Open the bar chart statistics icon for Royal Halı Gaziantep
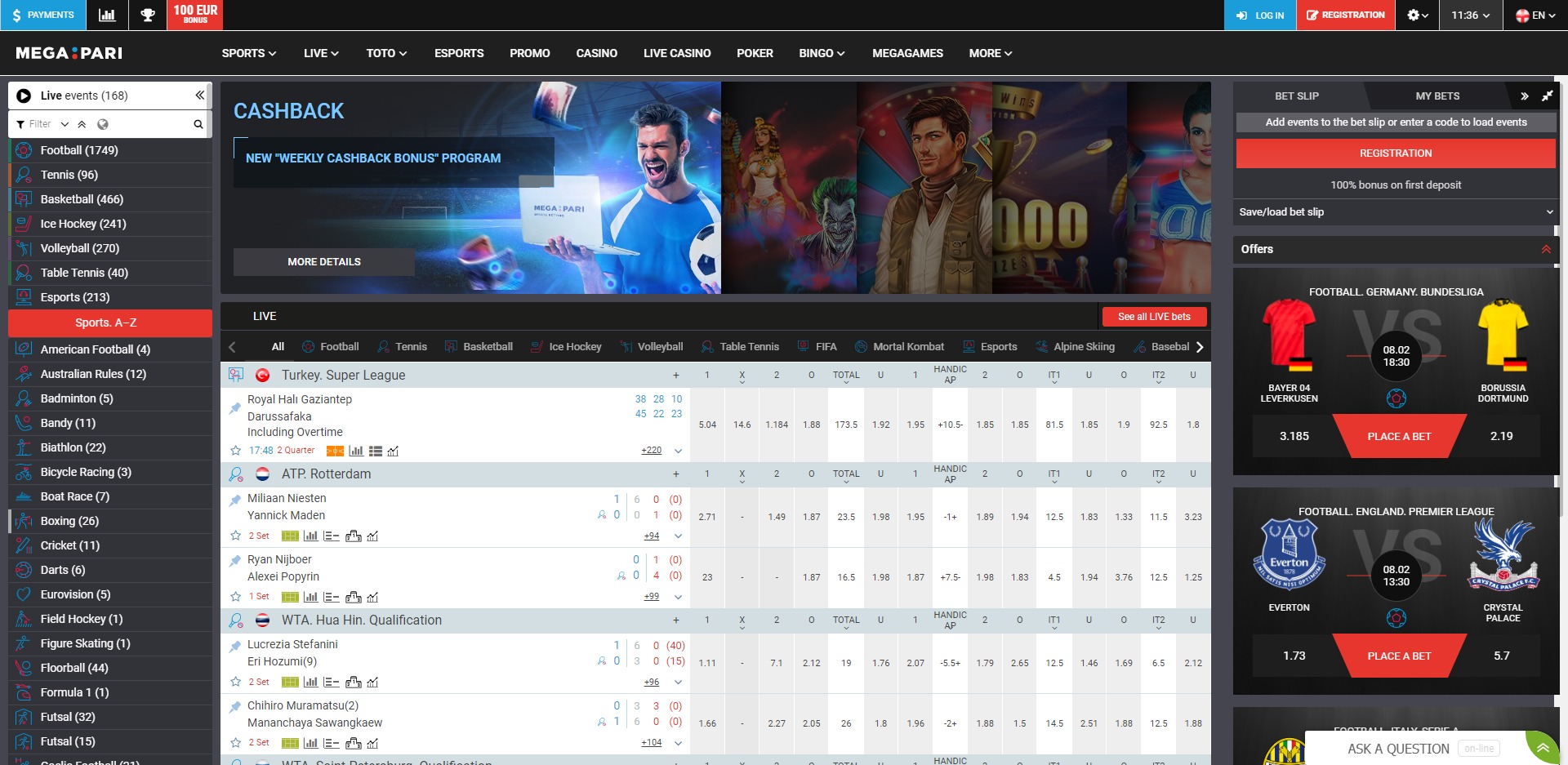 [356, 451]
